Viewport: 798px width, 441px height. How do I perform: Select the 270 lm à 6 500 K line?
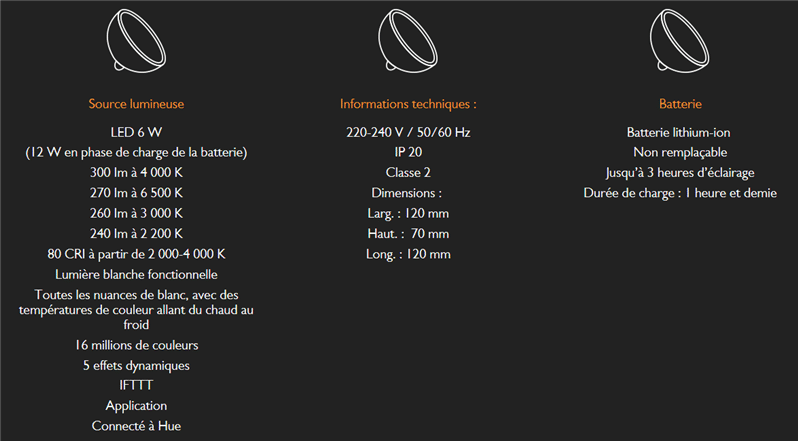136,192
